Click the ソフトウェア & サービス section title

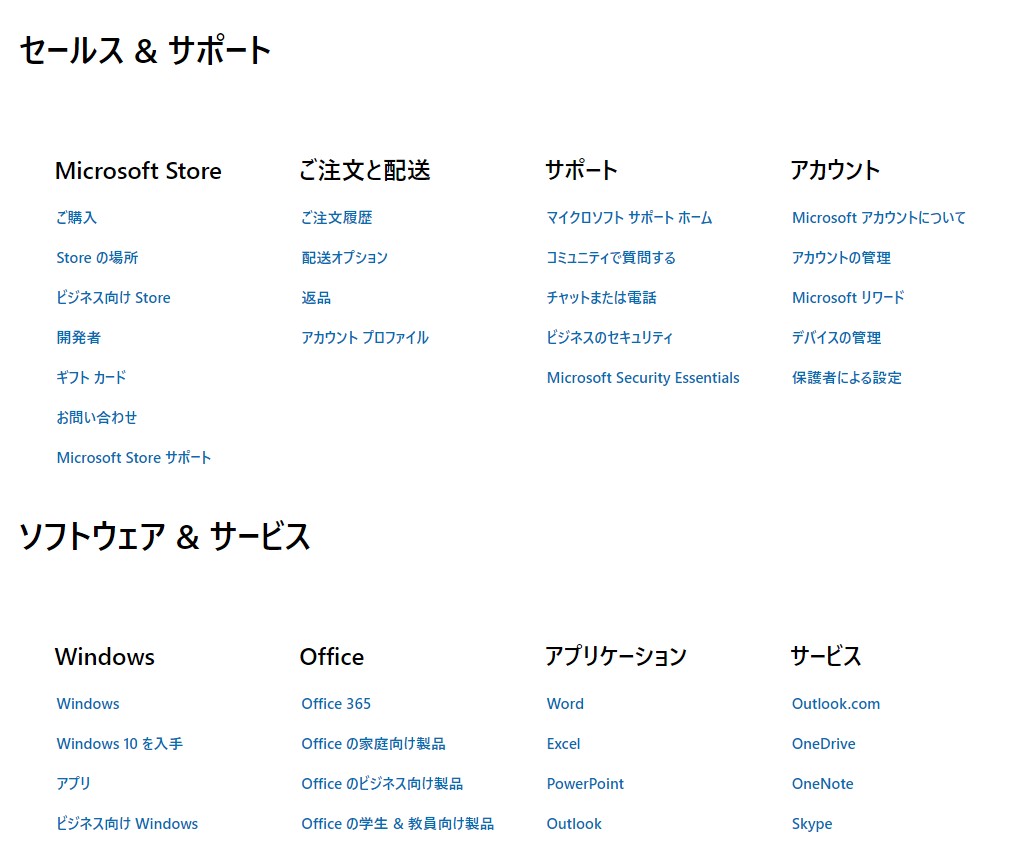pos(165,537)
